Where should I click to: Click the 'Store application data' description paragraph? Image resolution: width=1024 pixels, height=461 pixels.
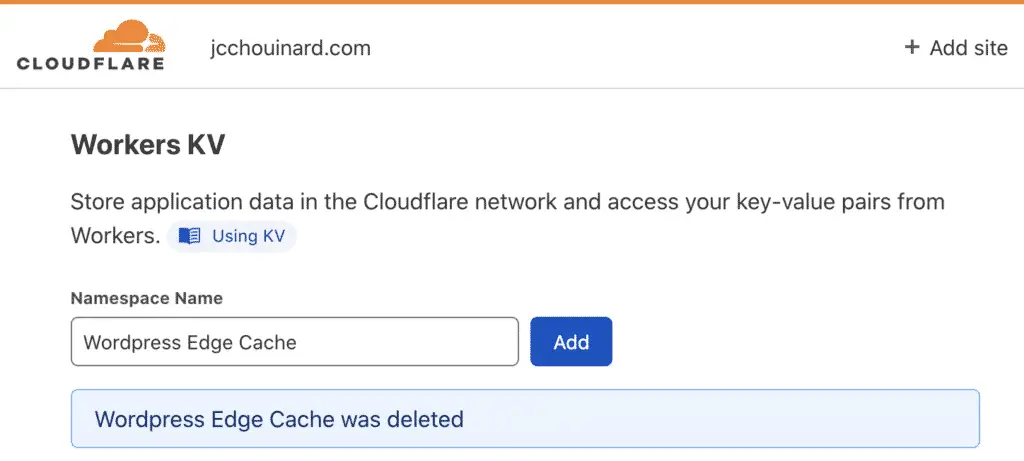coord(507,219)
